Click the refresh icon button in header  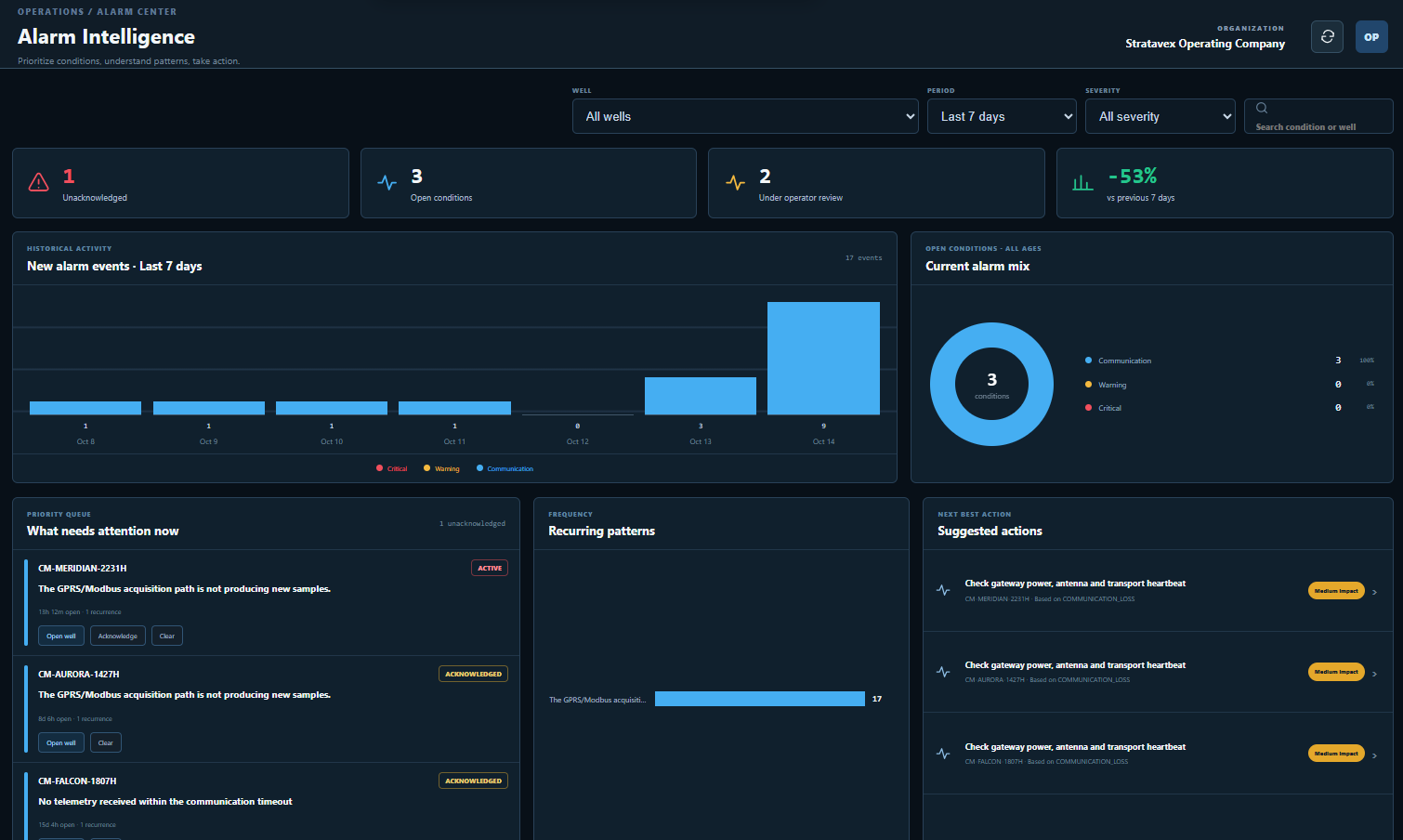point(1327,37)
